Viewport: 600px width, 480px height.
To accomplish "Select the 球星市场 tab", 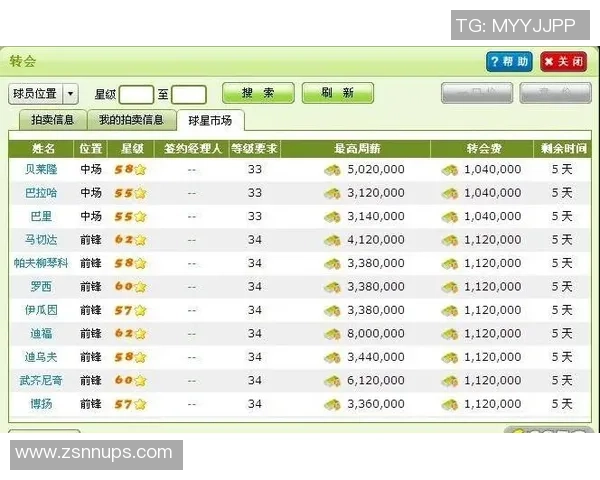I will [x=209, y=121].
